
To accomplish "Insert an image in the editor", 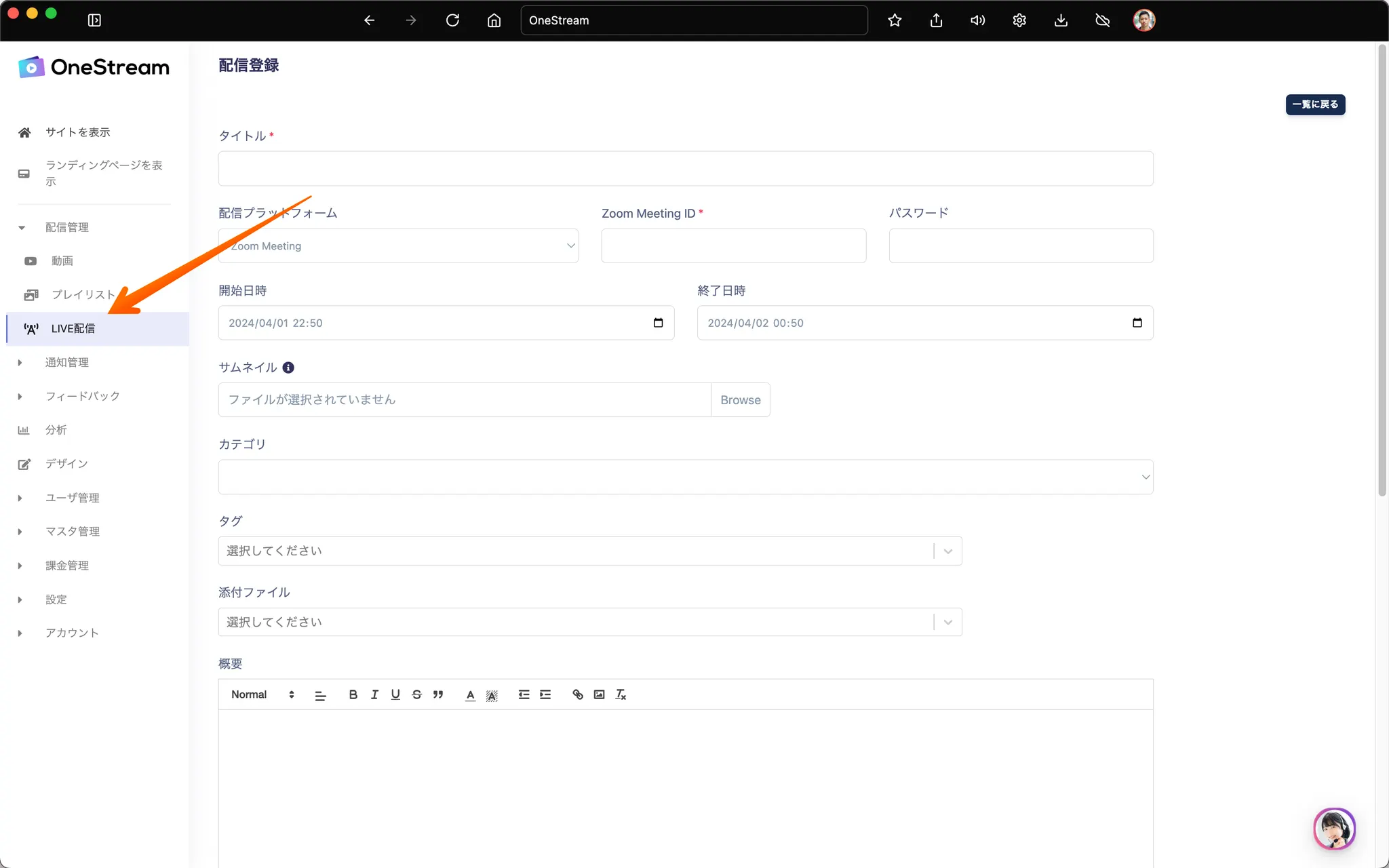I will 599,694.
